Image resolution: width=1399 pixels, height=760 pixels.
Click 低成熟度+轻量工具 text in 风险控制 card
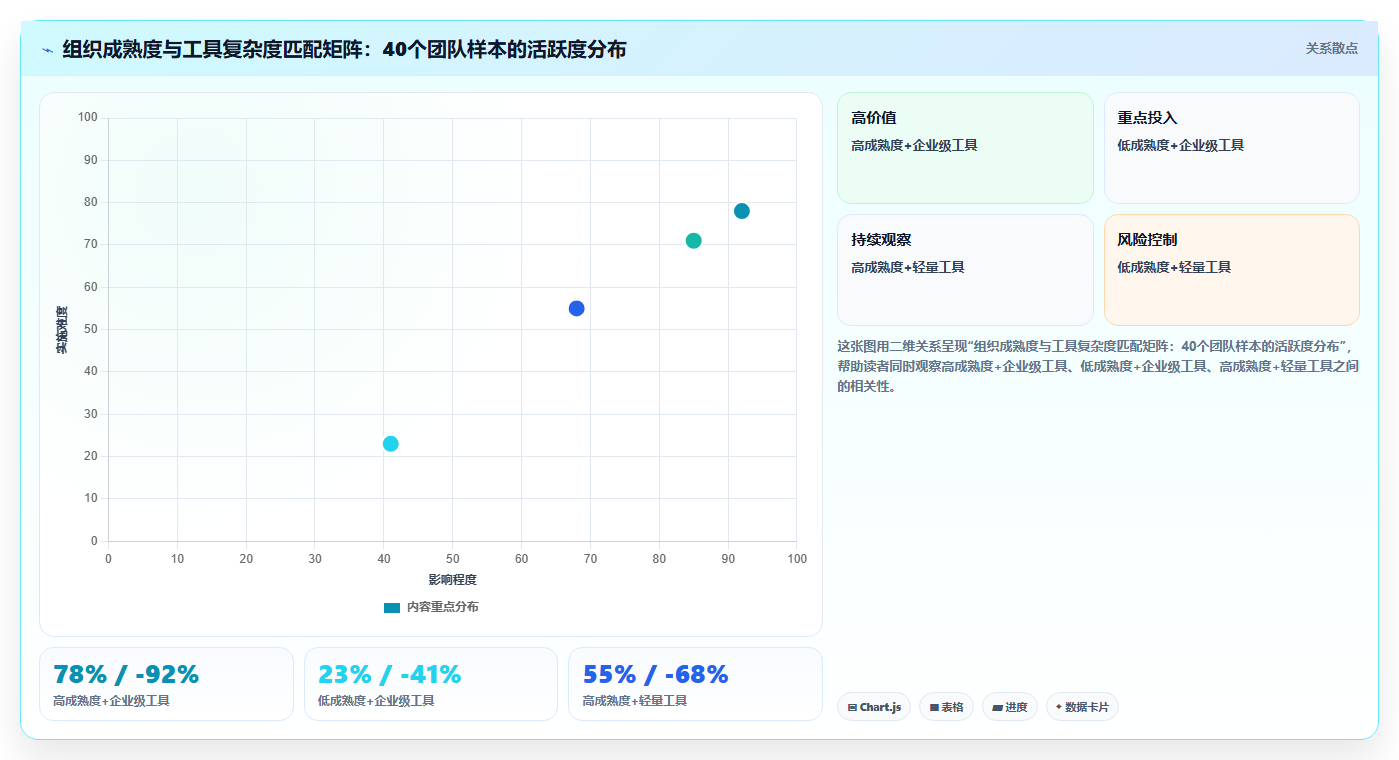[1174, 267]
